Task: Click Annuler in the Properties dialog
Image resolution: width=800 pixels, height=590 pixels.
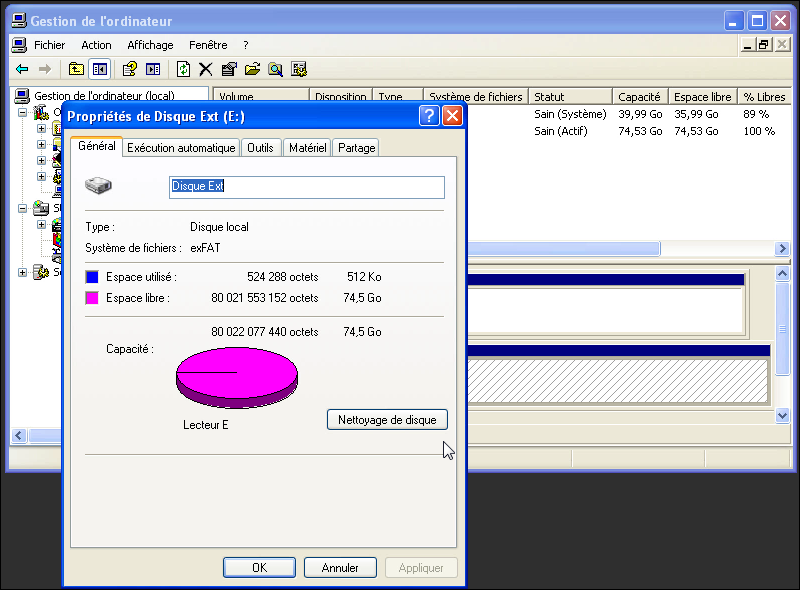Action: click(340, 568)
